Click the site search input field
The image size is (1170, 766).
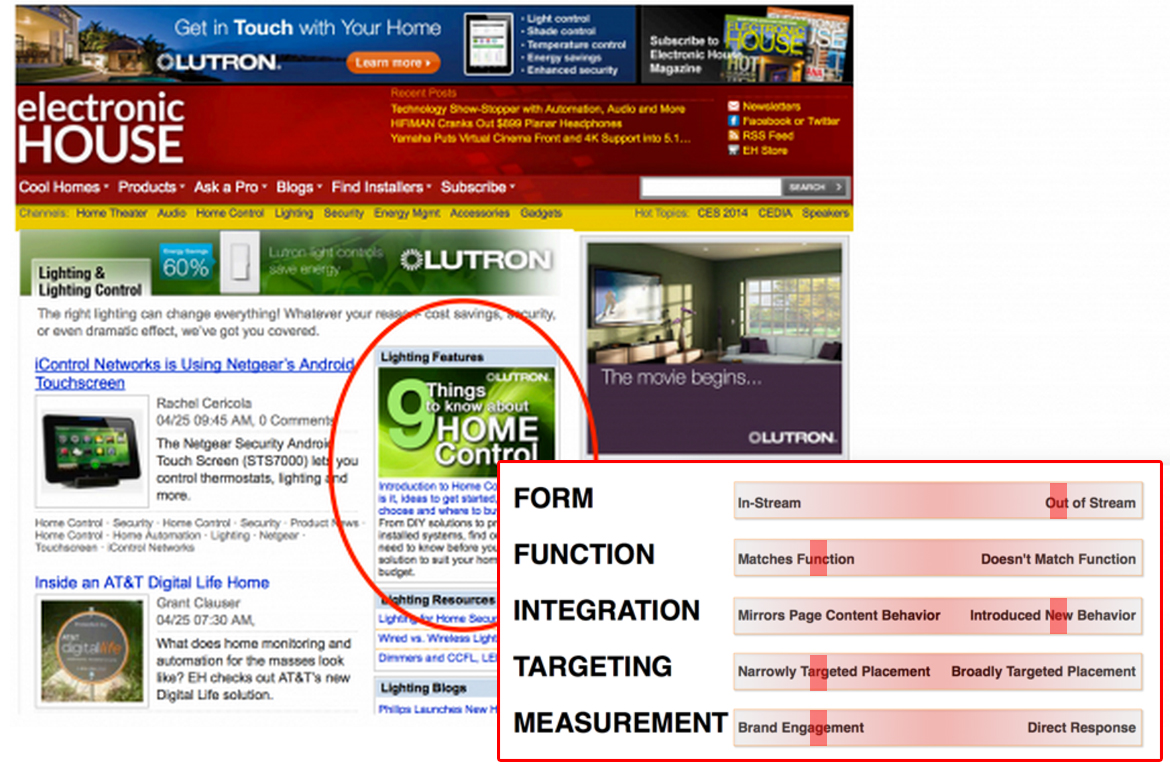pyautogui.click(x=710, y=187)
